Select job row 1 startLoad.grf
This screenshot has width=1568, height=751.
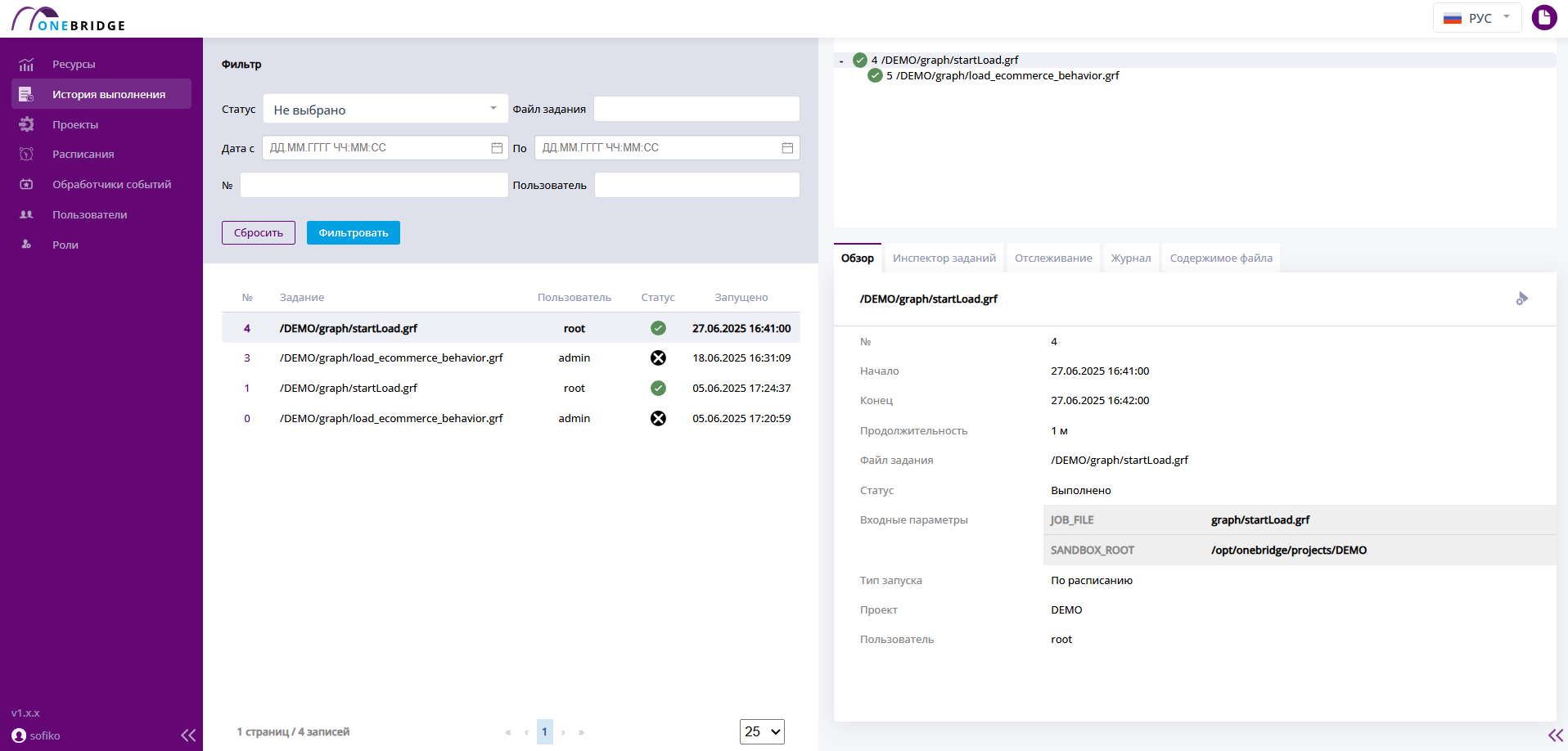511,388
